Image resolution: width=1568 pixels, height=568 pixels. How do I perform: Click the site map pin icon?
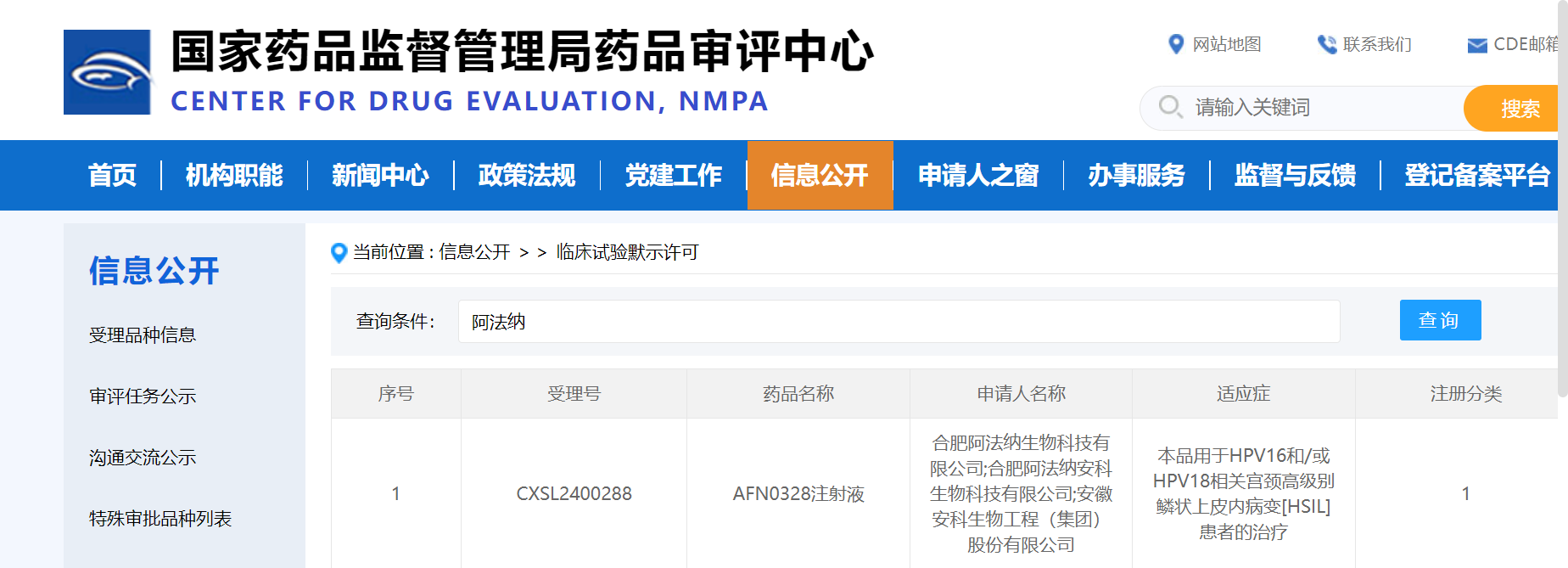coord(1176,44)
